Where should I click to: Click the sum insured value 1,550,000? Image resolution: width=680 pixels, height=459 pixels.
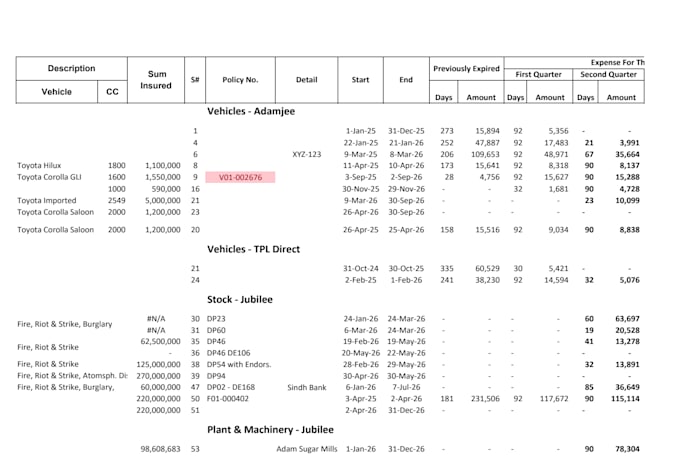click(163, 177)
